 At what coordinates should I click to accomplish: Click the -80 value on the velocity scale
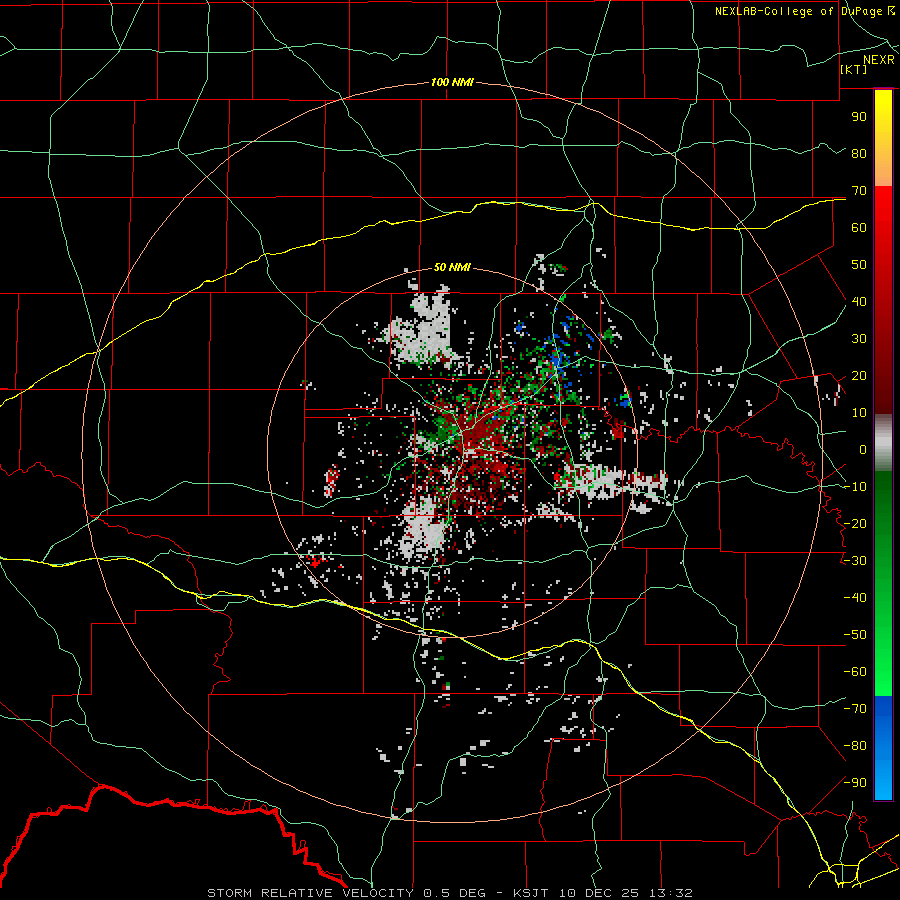[x=855, y=746]
